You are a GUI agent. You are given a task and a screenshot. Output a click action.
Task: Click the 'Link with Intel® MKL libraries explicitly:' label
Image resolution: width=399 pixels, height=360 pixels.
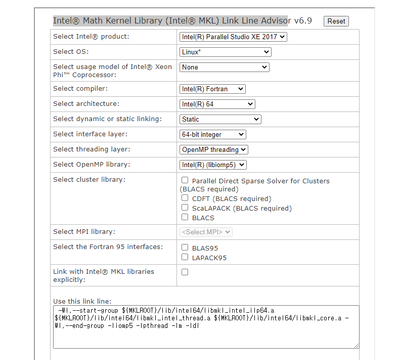coord(104,275)
